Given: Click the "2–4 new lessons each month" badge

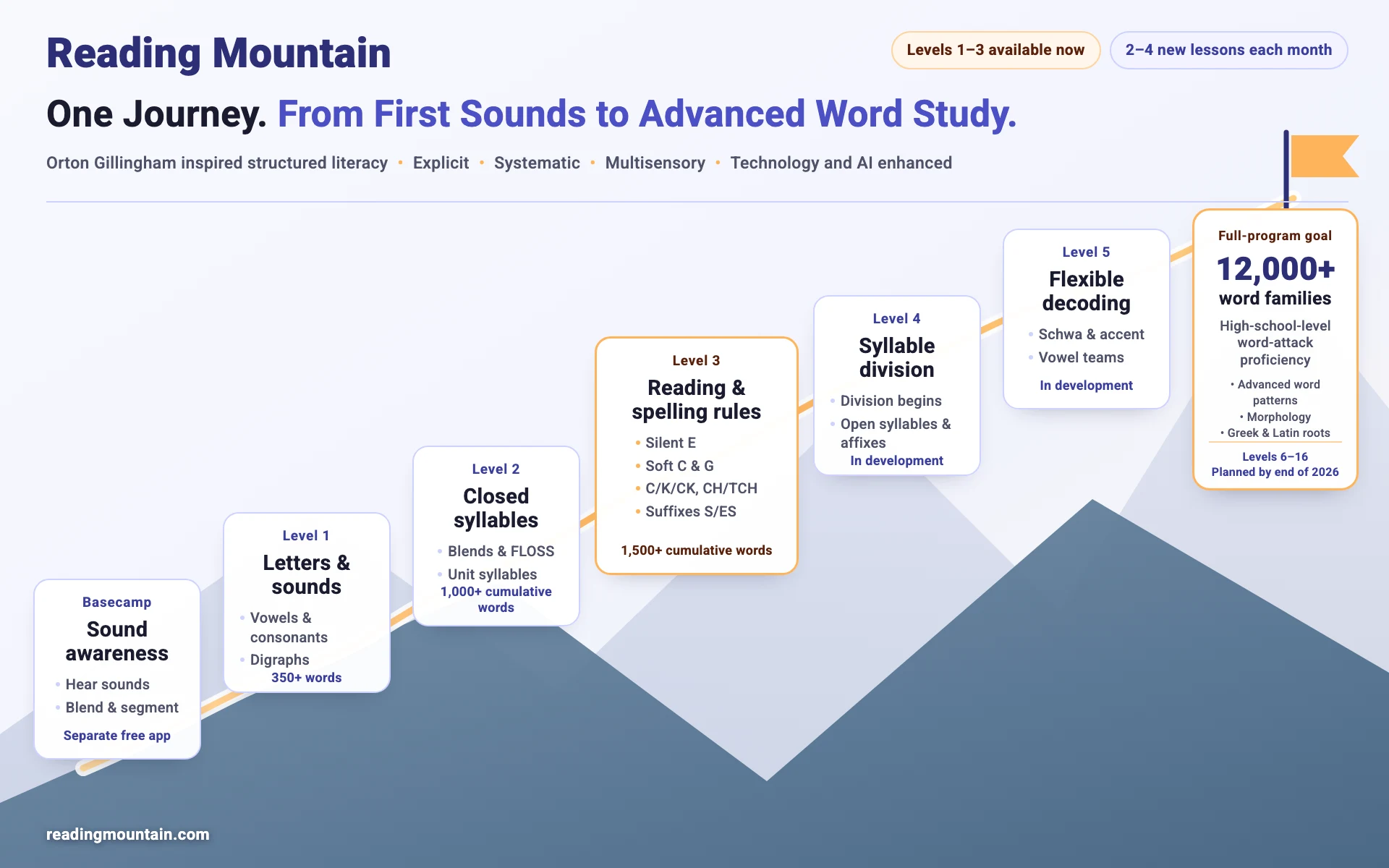Looking at the screenshot, I should coord(1228,50).
